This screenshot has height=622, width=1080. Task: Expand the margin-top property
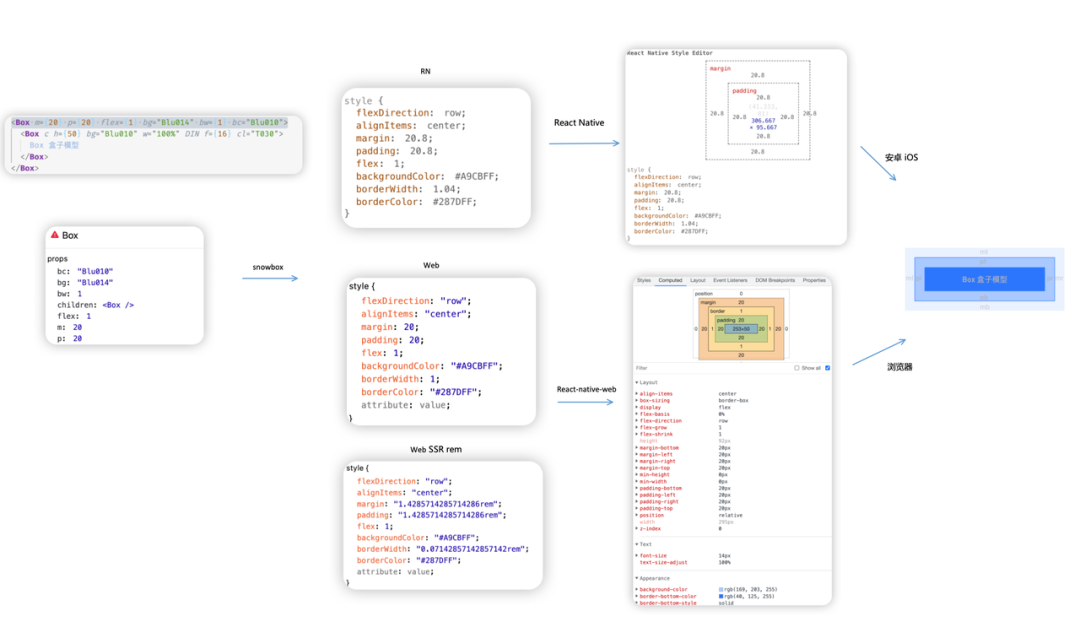pos(636,468)
